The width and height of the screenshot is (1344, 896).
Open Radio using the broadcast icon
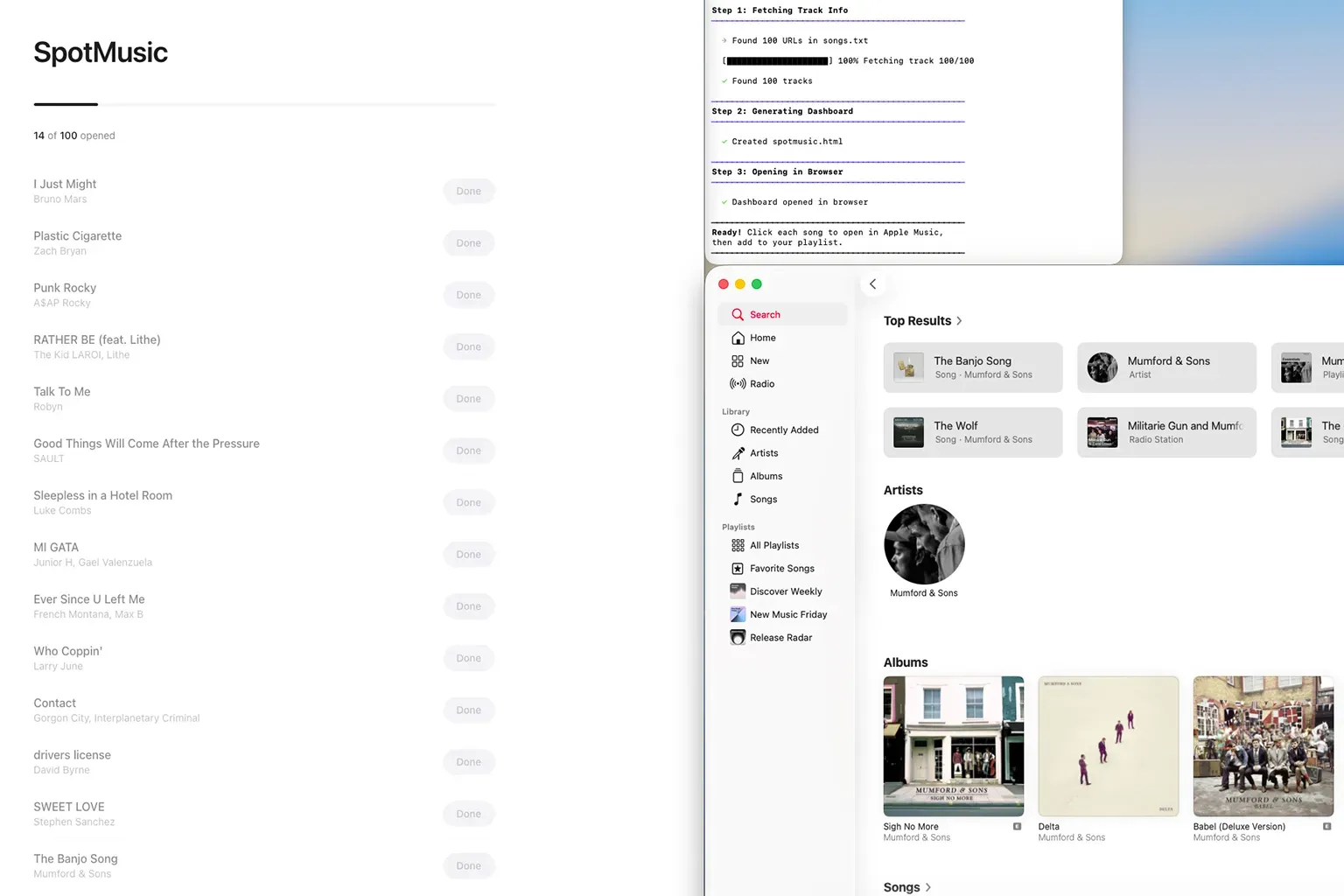(738, 383)
